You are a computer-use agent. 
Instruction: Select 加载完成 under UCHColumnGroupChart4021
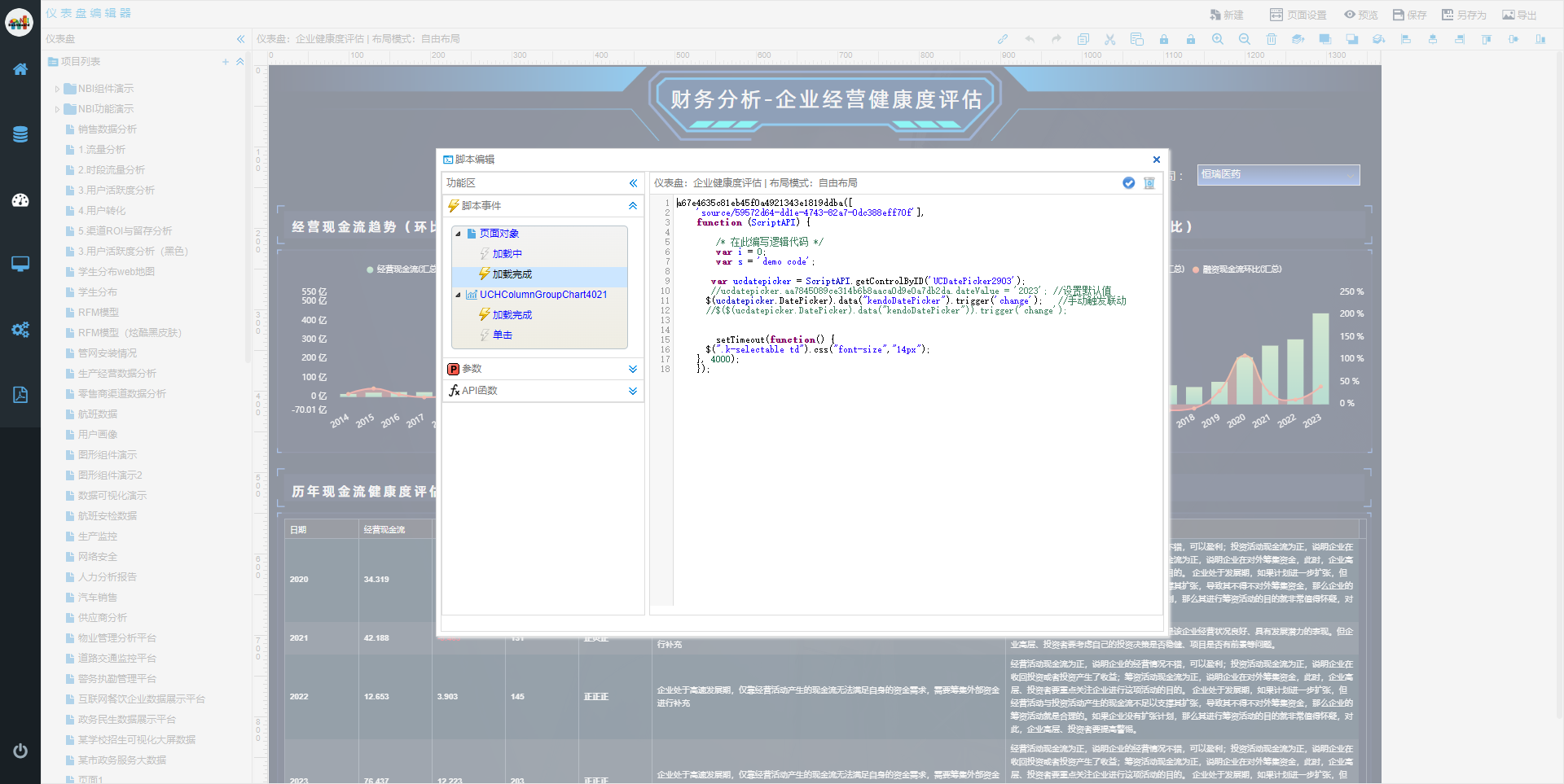coord(512,315)
